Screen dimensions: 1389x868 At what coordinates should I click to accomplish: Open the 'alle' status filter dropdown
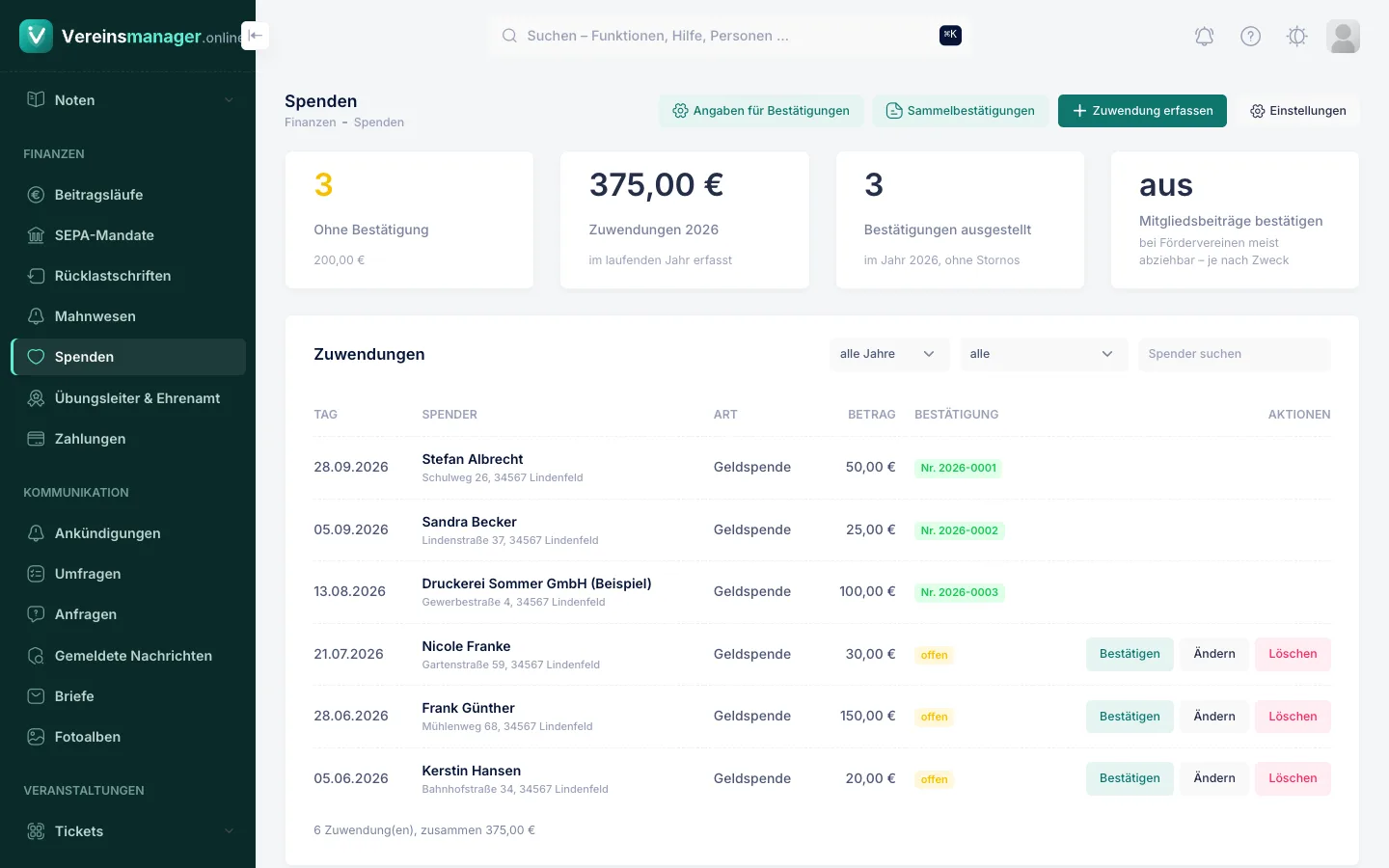coord(1044,354)
